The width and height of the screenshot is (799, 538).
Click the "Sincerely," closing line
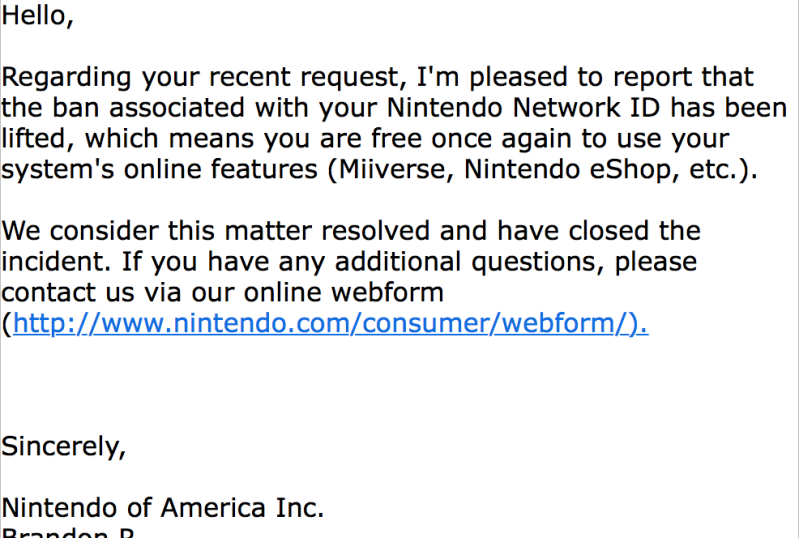coord(64,447)
